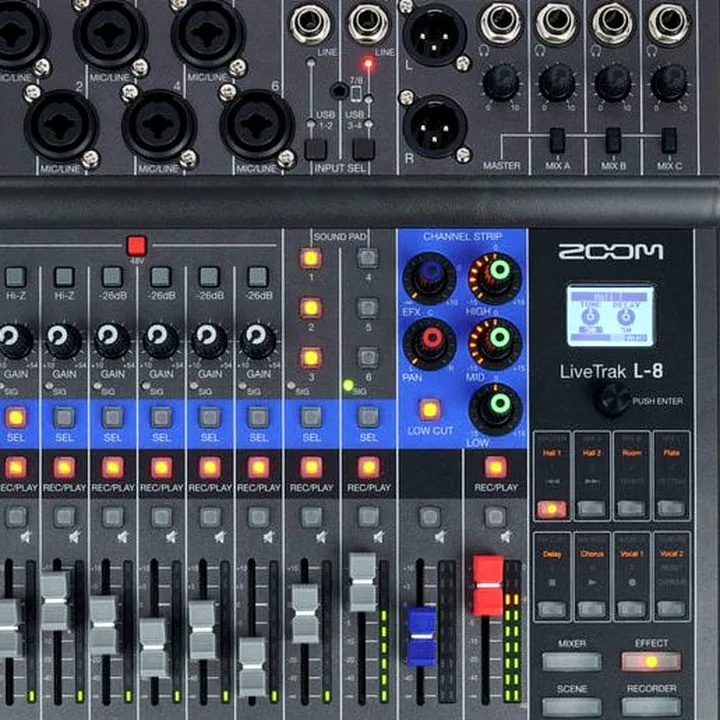Grab the red master fader
Viewport: 720px width, 720px height.
(x=488, y=586)
